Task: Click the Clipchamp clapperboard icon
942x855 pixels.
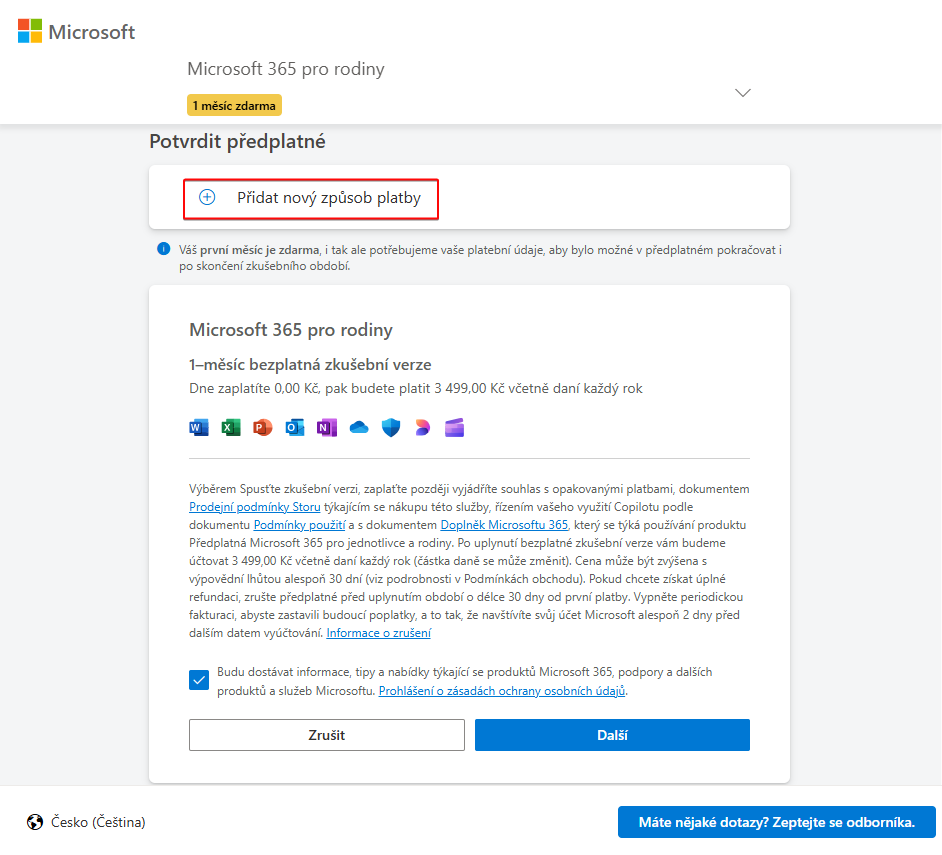Action: tap(455, 428)
